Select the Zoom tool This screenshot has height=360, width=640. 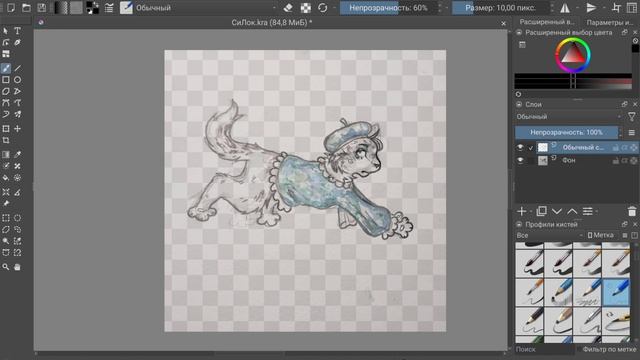(x=6, y=267)
